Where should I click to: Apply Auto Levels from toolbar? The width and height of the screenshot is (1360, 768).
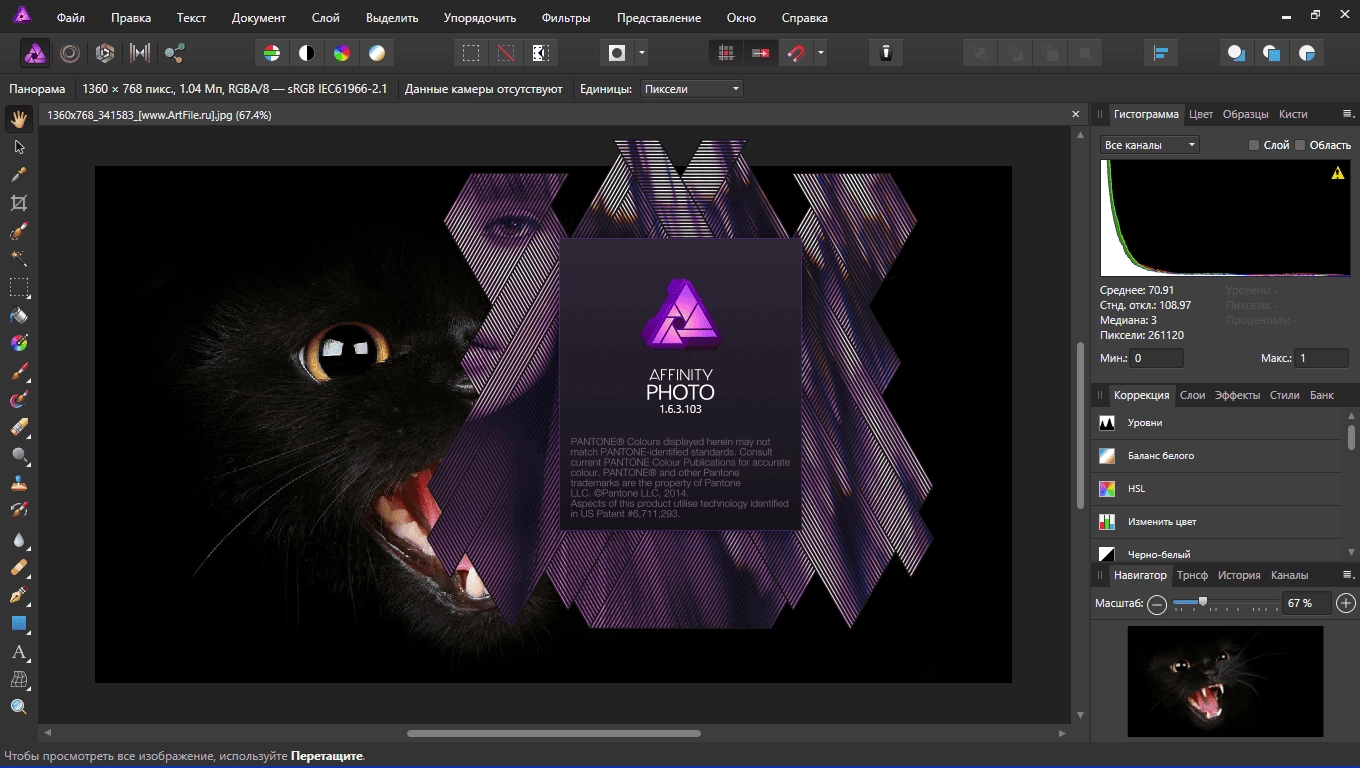point(272,53)
